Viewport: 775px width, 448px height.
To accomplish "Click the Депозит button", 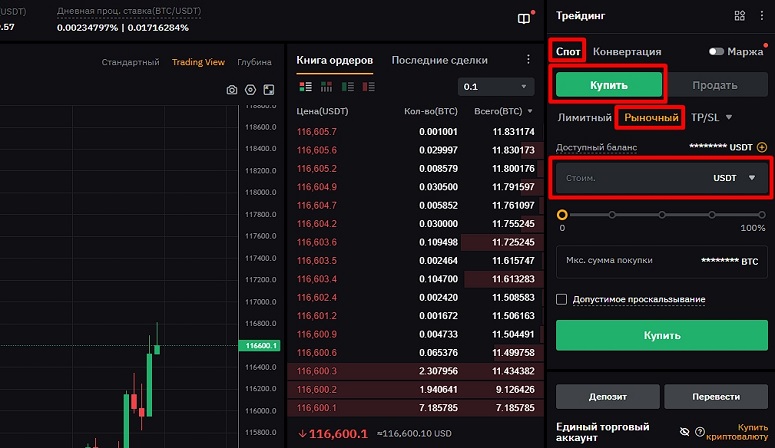I will click(x=607, y=397).
